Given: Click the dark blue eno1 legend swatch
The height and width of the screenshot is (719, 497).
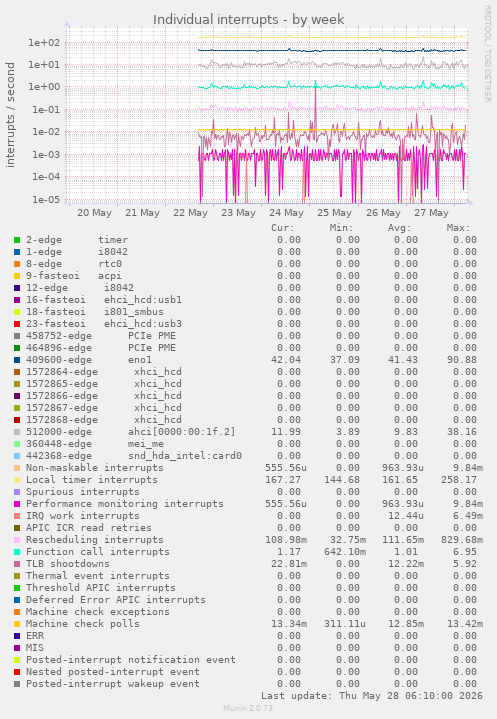Looking at the screenshot, I should coord(17,360).
